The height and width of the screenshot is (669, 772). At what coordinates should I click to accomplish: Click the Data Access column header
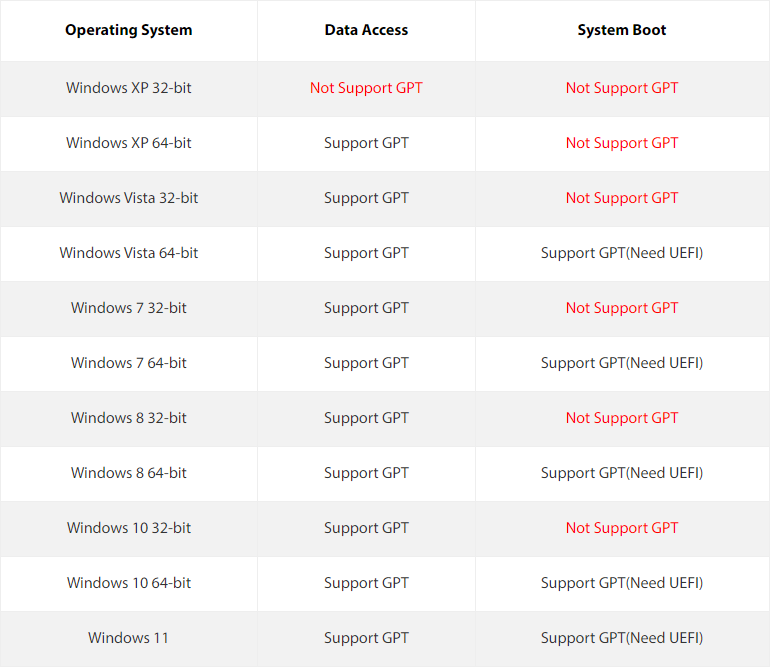coord(366,30)
